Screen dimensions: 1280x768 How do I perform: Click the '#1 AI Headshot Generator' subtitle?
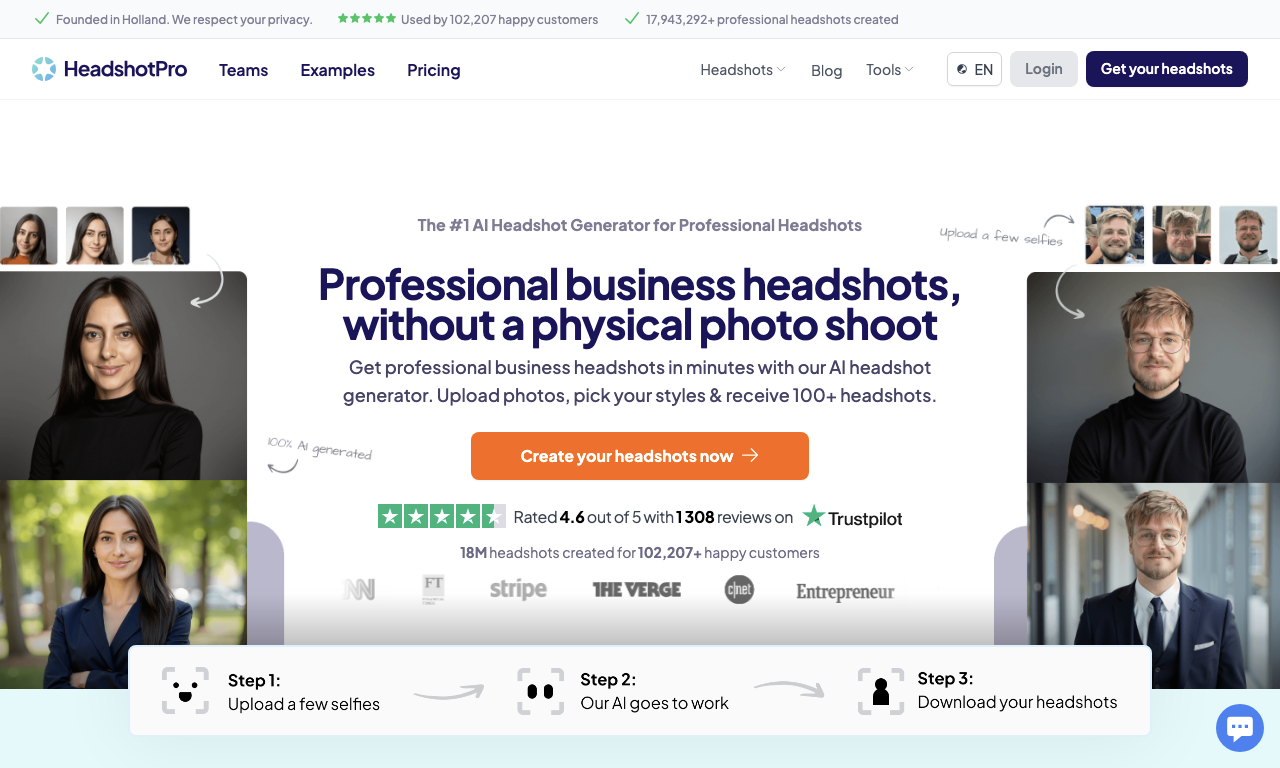[x=640, y=225]
